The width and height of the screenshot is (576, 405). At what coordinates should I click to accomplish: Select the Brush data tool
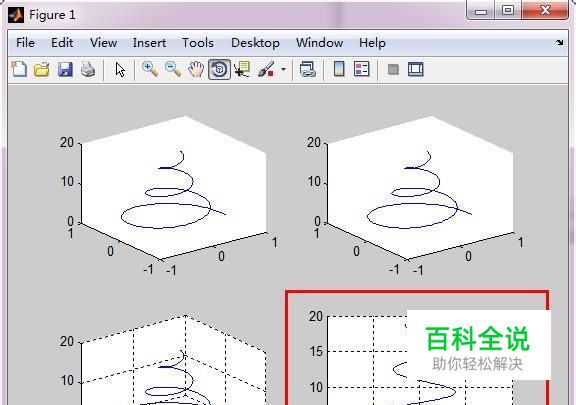coord(266,69)
